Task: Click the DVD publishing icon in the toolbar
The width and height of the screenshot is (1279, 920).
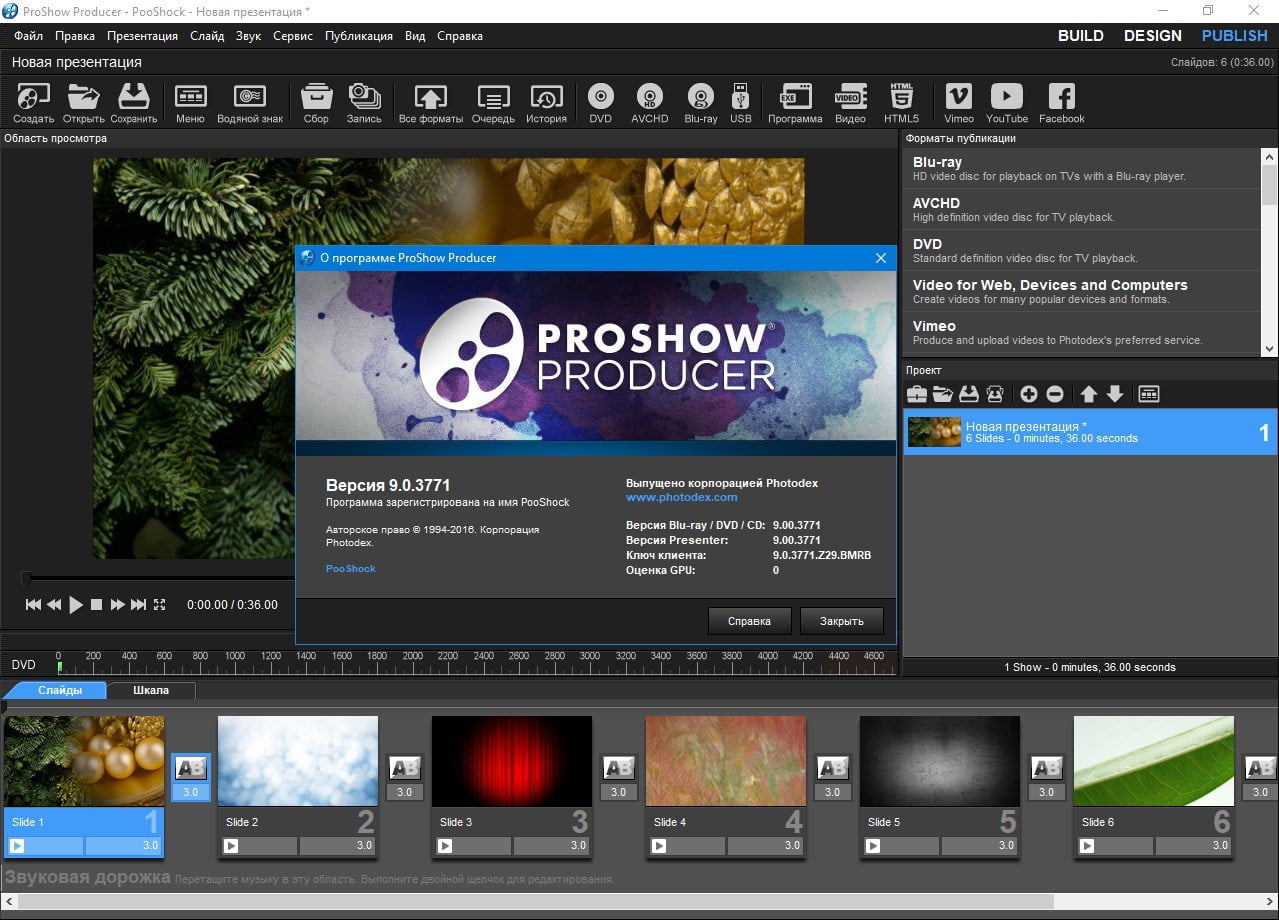Action: (599, 98)
